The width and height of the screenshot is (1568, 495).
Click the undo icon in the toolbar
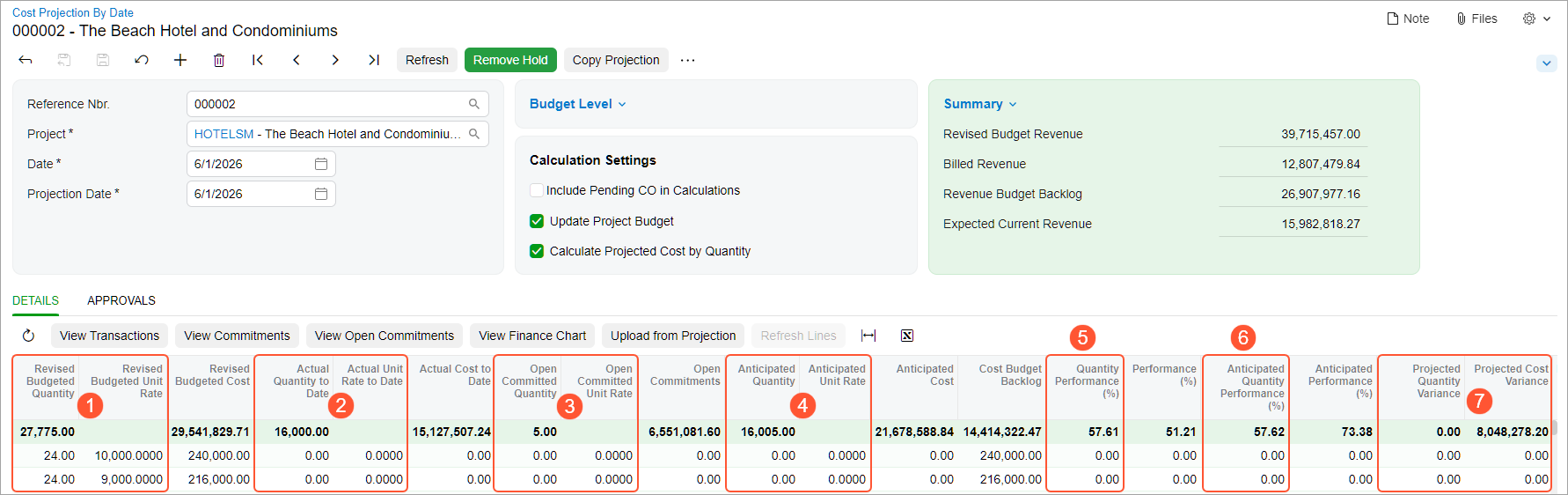point(142,60)
